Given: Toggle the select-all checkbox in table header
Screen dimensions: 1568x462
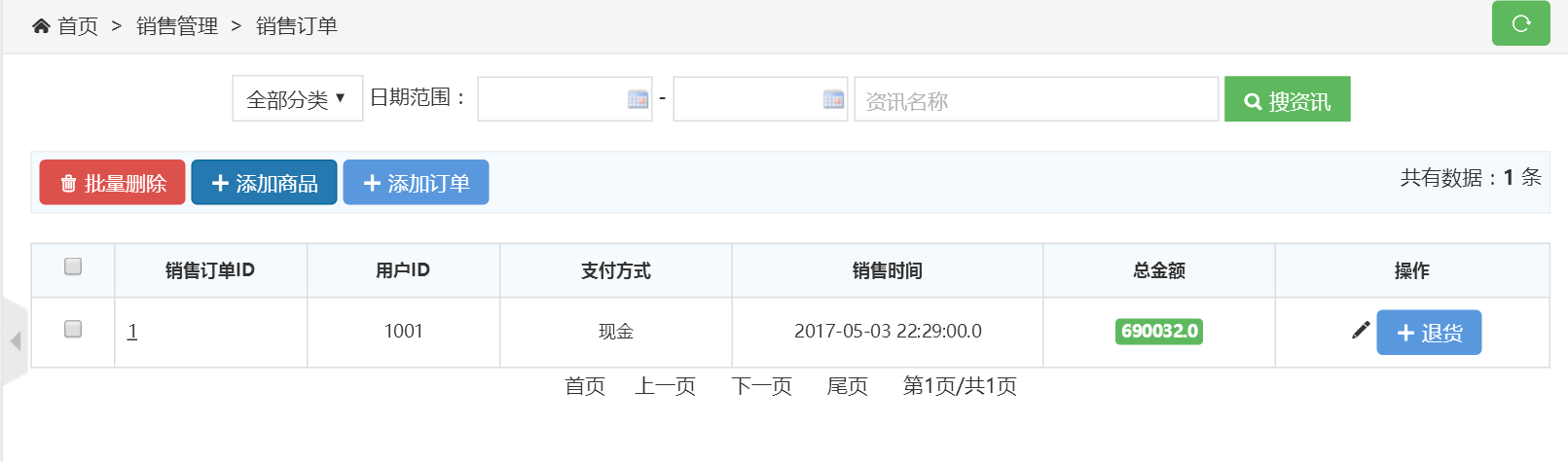Looking at the screenshot, I should [x=73, y=267].
